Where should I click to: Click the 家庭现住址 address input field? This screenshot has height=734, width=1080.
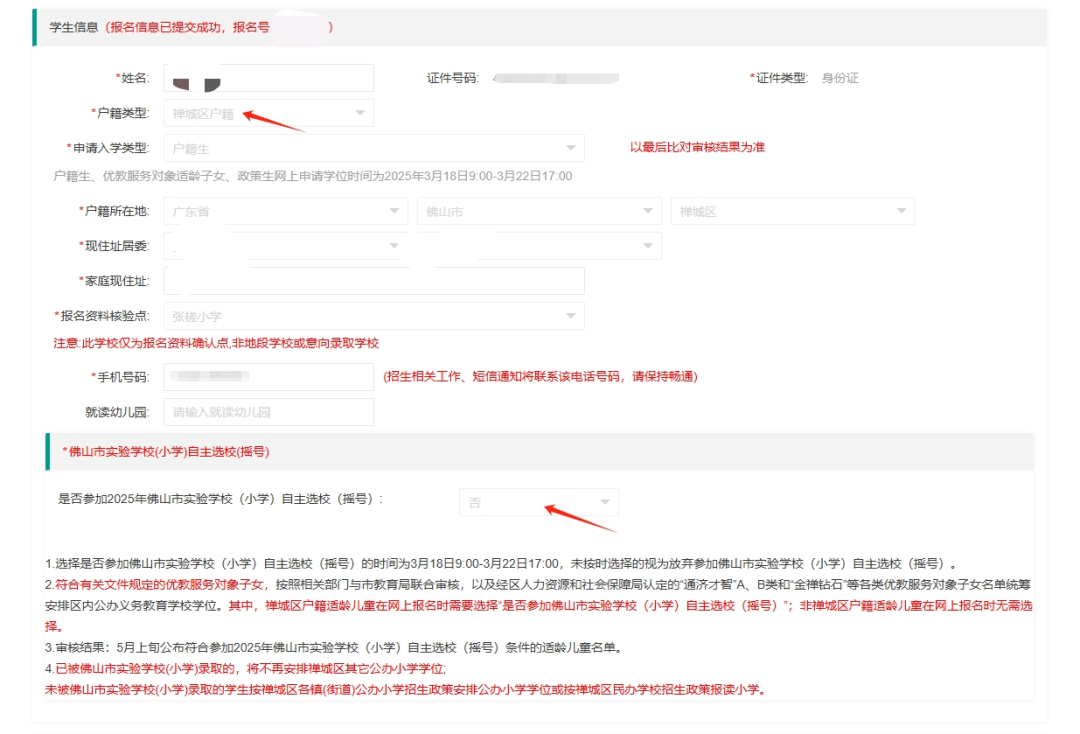point(374,281)
